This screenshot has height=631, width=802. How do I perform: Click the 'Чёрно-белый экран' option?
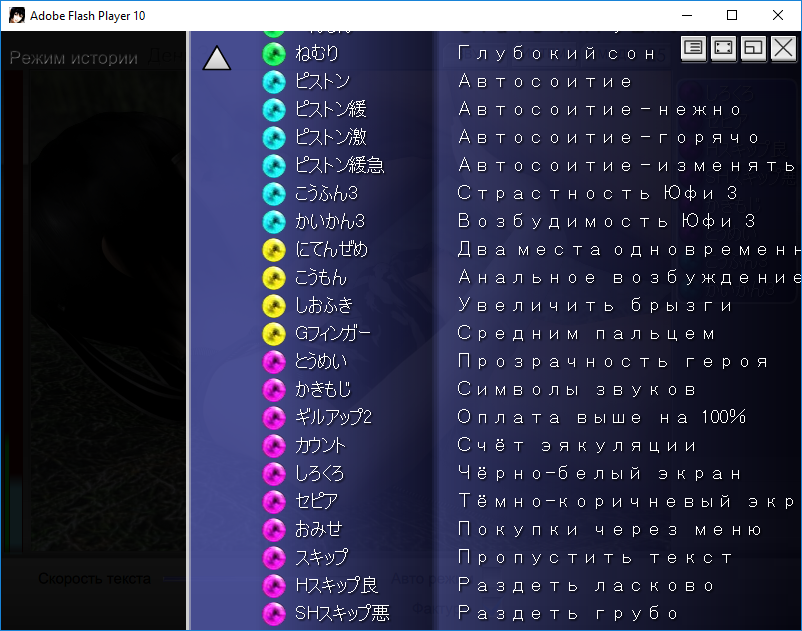pyautogui.click(x=600, y=473)
